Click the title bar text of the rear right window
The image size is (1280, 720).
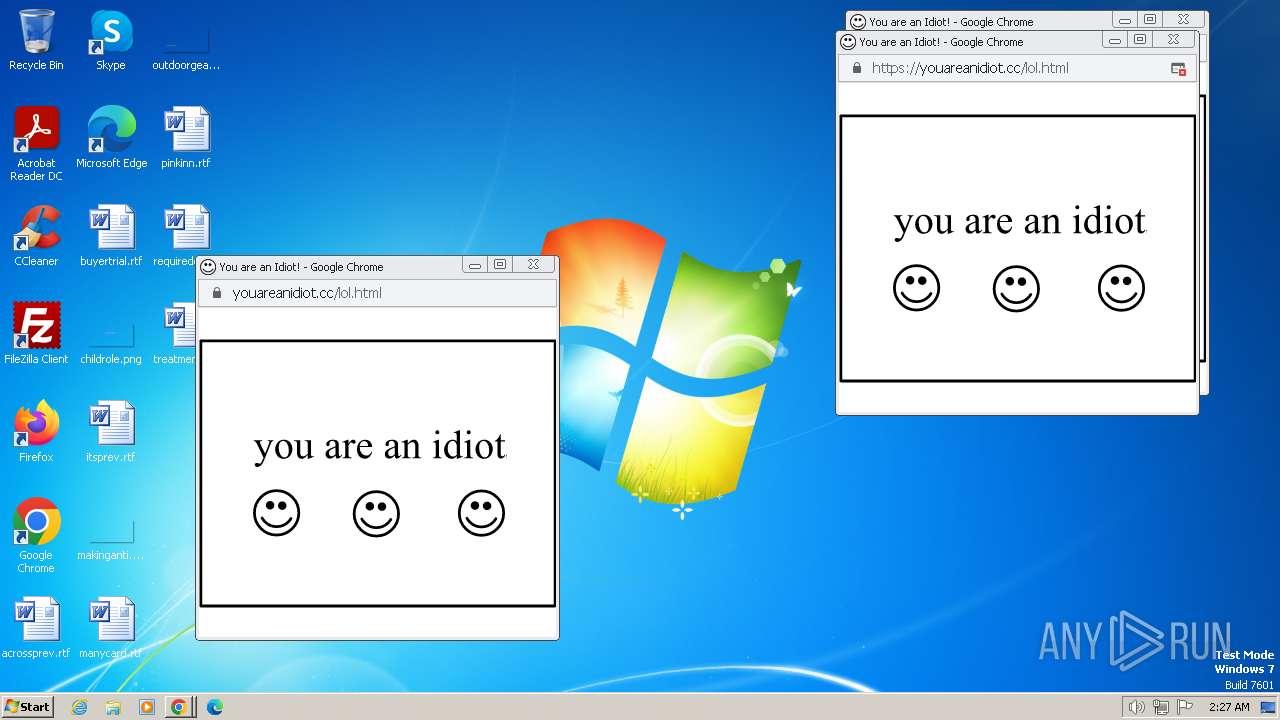(x=951, y=21)
